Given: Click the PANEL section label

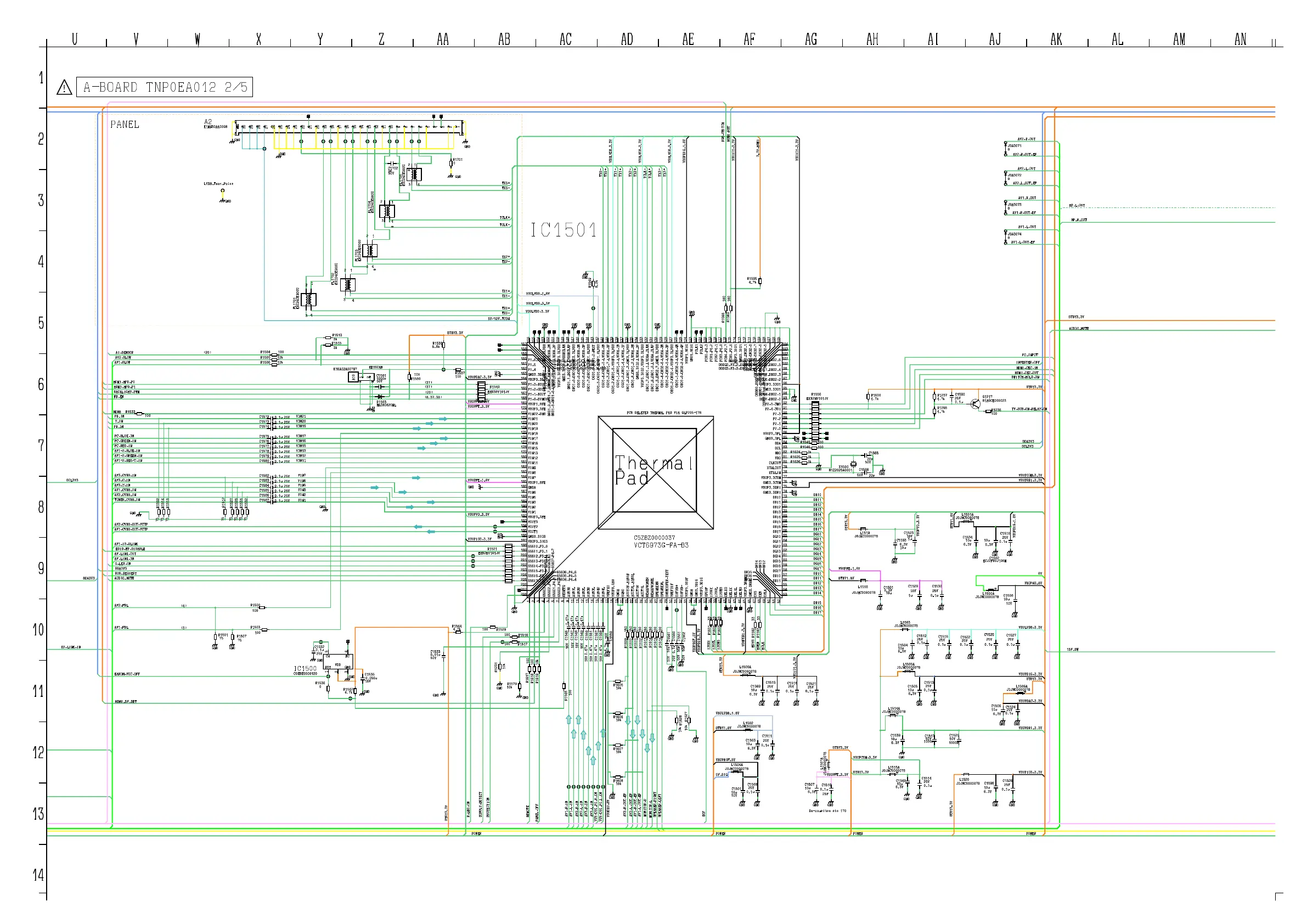Looking at the screenshot, I should point(125,125).
